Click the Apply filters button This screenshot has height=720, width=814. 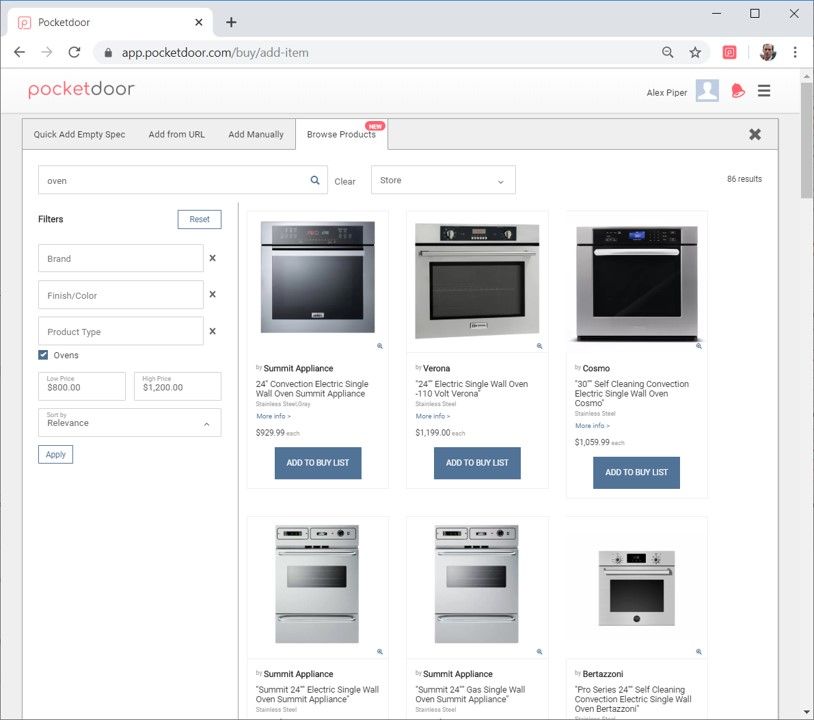[x=56, y=454]
